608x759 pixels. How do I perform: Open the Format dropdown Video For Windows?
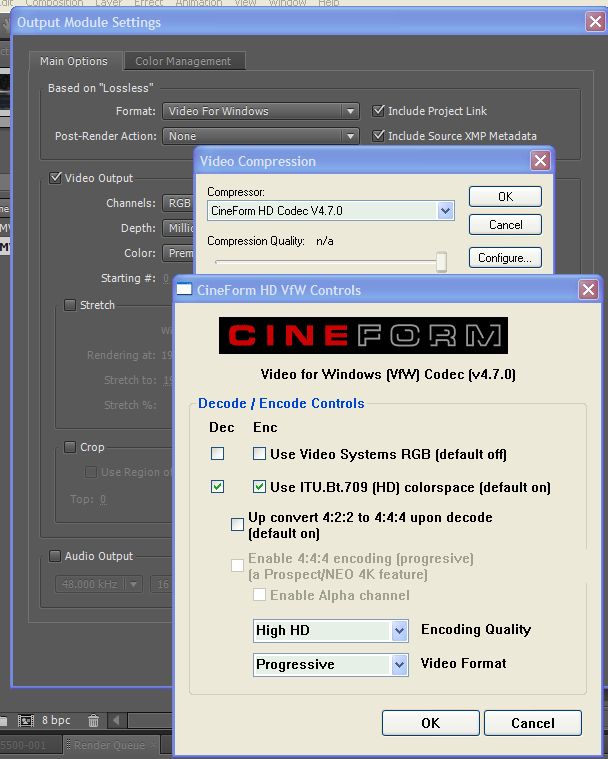[261, 111]
